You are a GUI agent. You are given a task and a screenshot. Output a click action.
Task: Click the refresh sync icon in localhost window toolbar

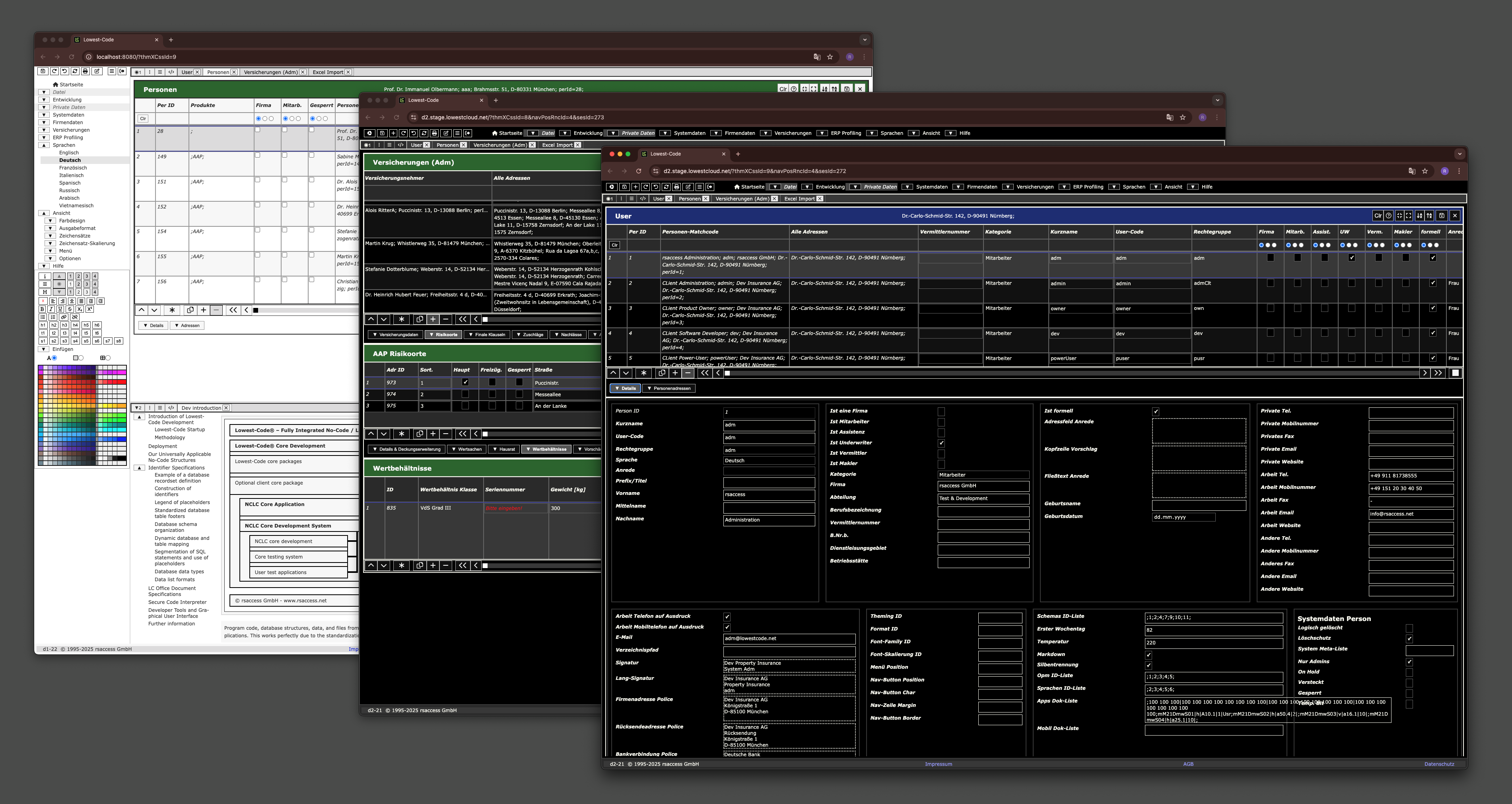click(75, 71)
